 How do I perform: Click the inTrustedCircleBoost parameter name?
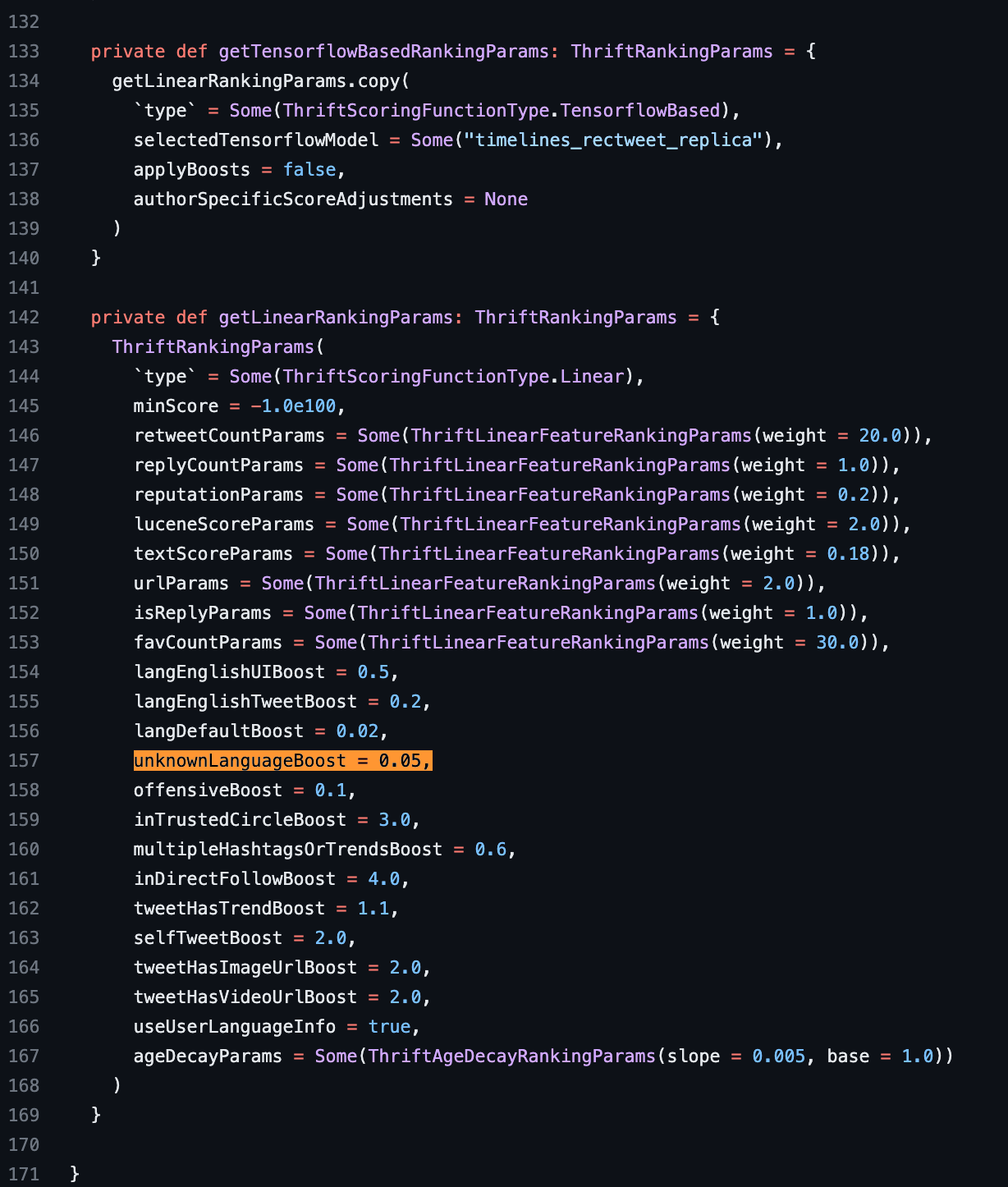pos(240,820)
